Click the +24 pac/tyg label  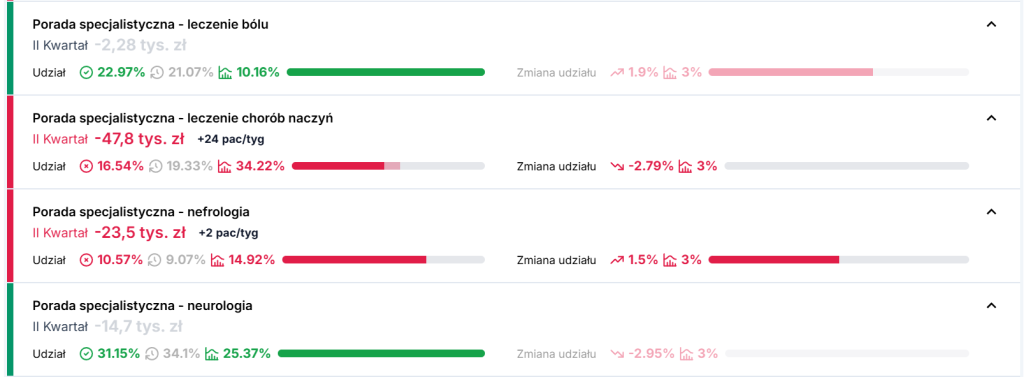point(231,139)
